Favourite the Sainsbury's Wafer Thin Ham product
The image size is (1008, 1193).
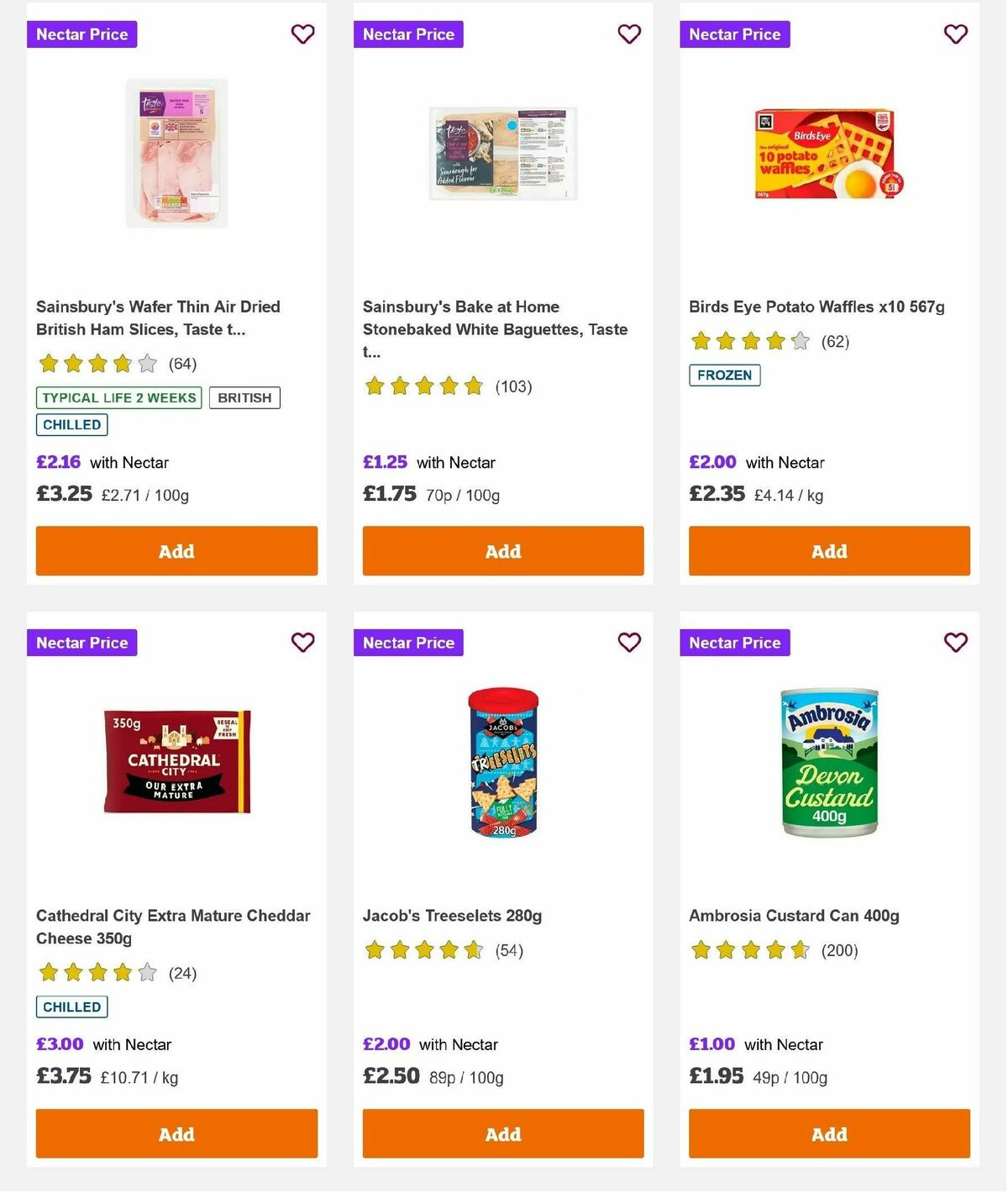click(302, 34)
